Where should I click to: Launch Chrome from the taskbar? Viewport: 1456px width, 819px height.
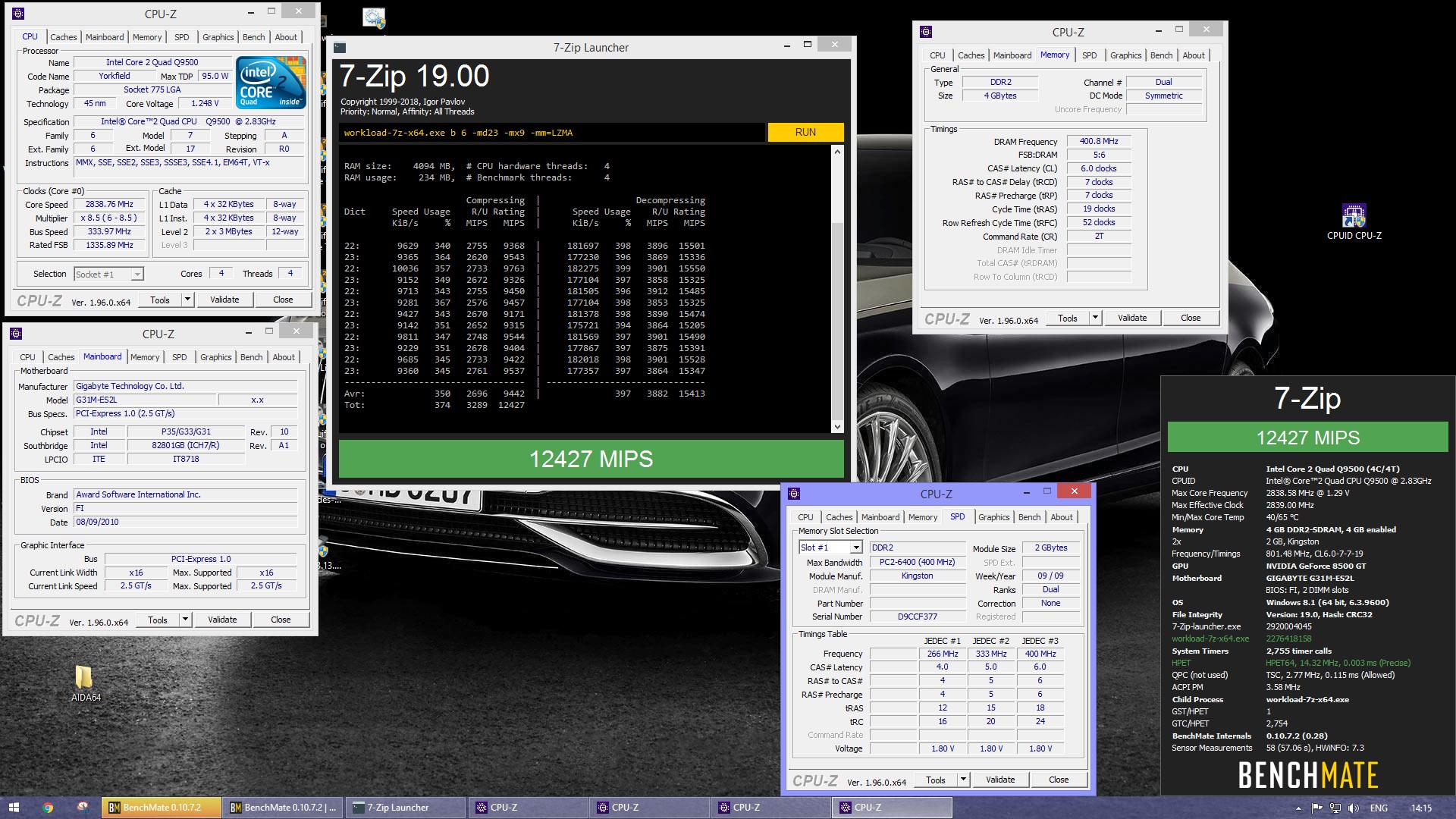[x=48, y=808]
